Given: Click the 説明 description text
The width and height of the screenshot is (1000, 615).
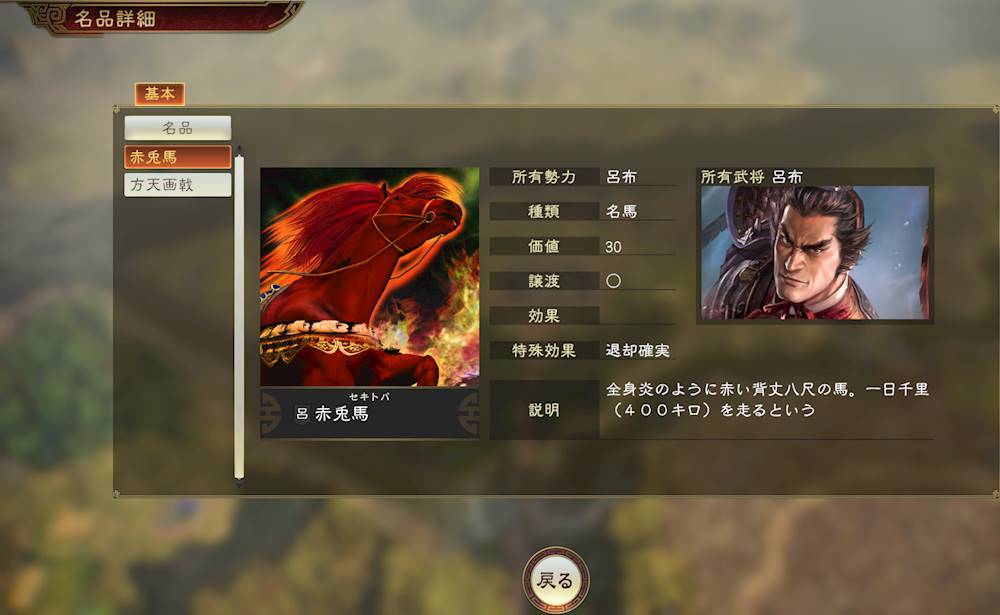Looking at the screenshot, I should tap(767, 399).
